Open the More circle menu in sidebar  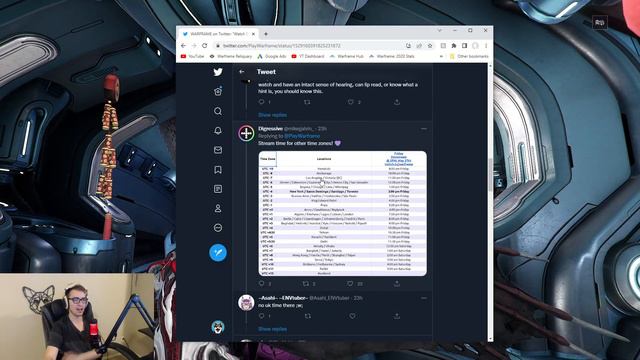(218, 228)
